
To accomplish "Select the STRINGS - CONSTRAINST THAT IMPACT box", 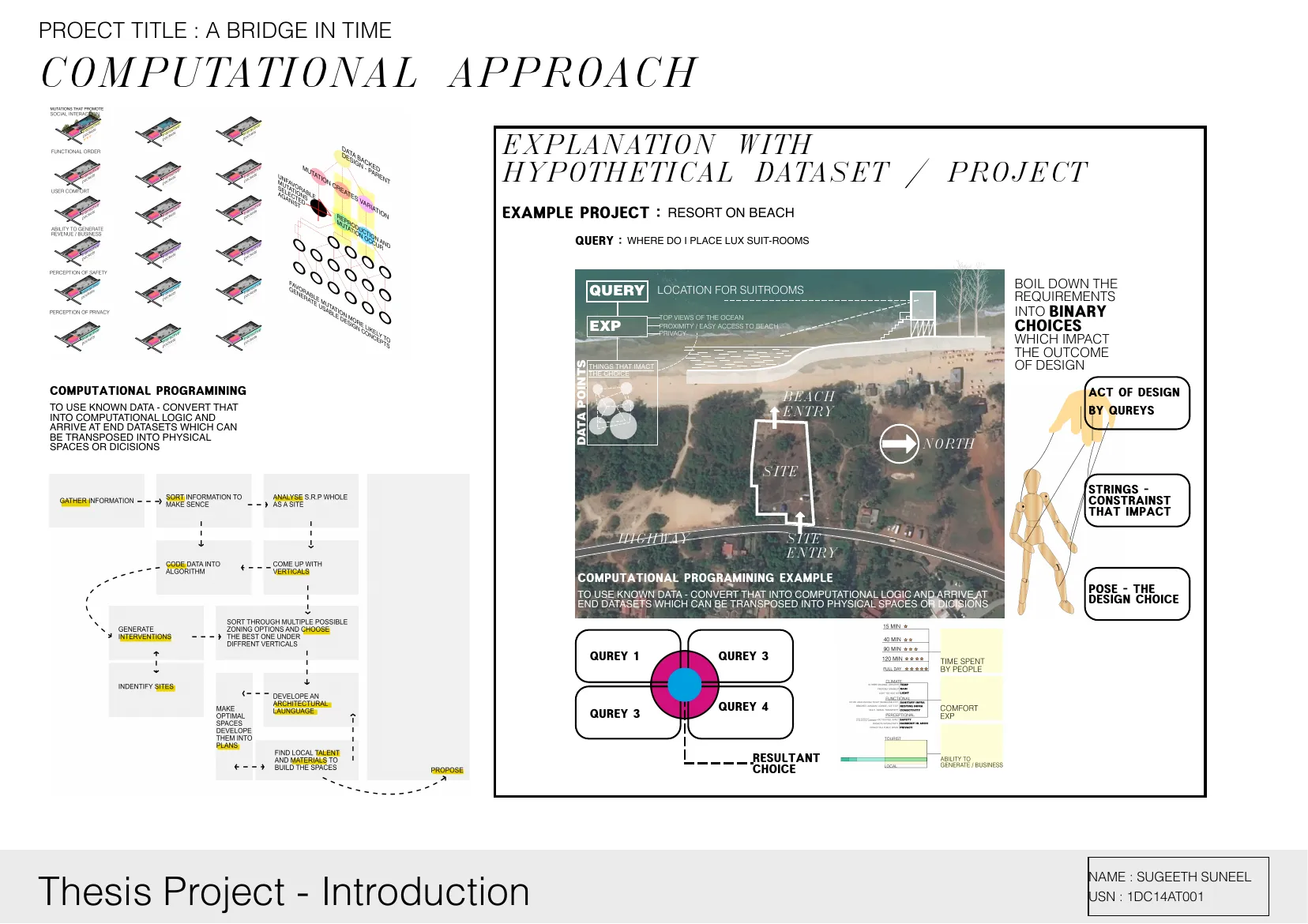I will tap(1137, 500).
